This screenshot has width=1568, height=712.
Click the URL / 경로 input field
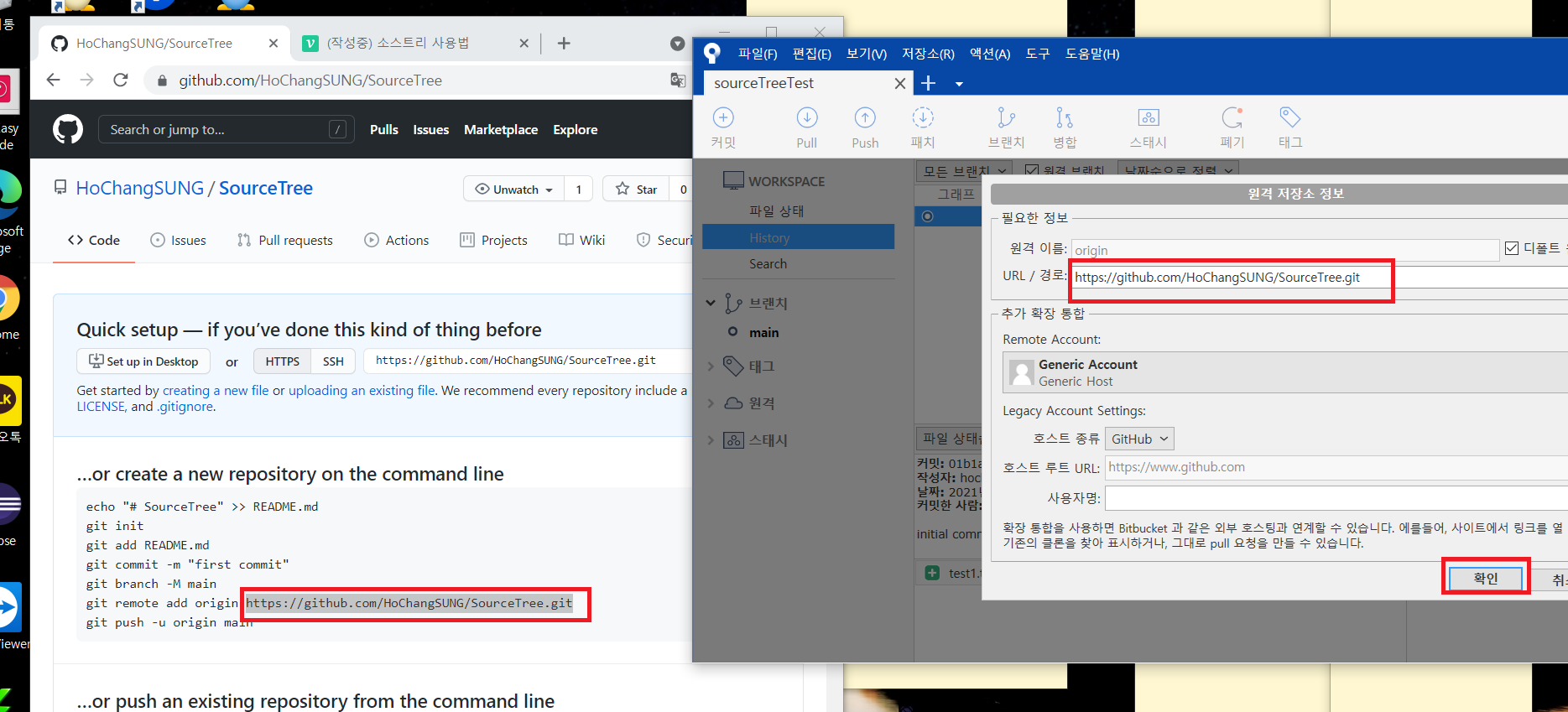[1320, 277]
